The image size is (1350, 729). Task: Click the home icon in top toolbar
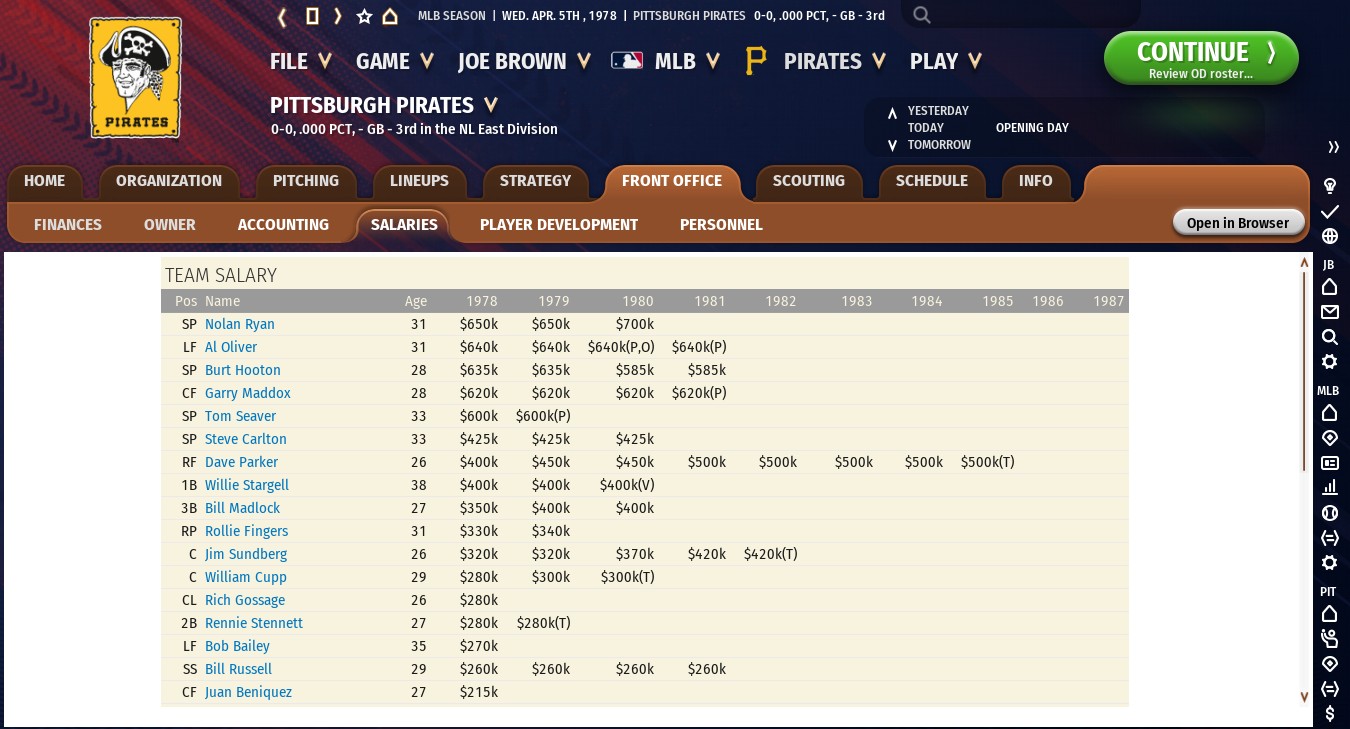(x=390, y=16)
